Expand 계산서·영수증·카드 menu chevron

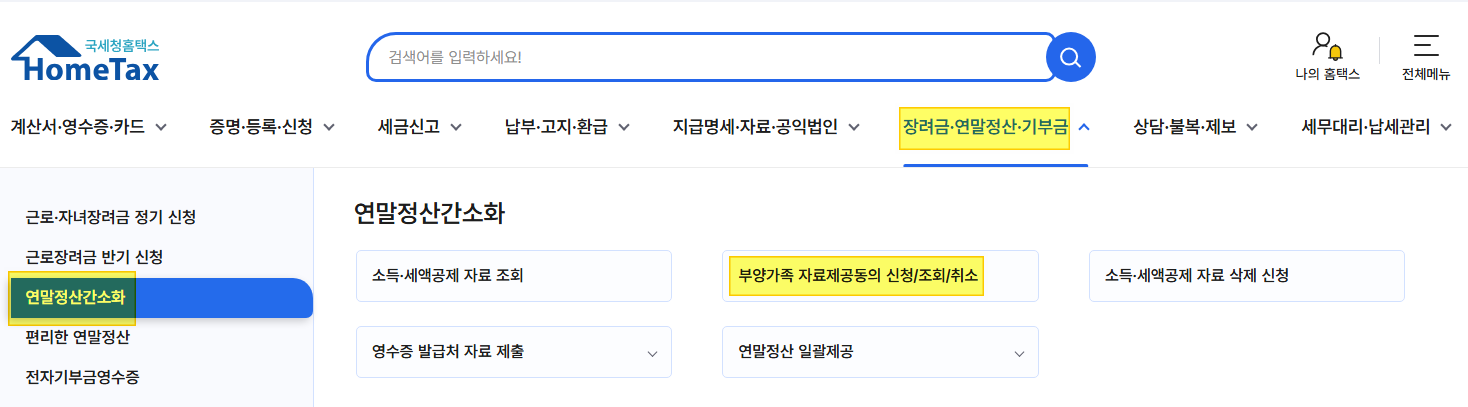(x=161, y=127)
